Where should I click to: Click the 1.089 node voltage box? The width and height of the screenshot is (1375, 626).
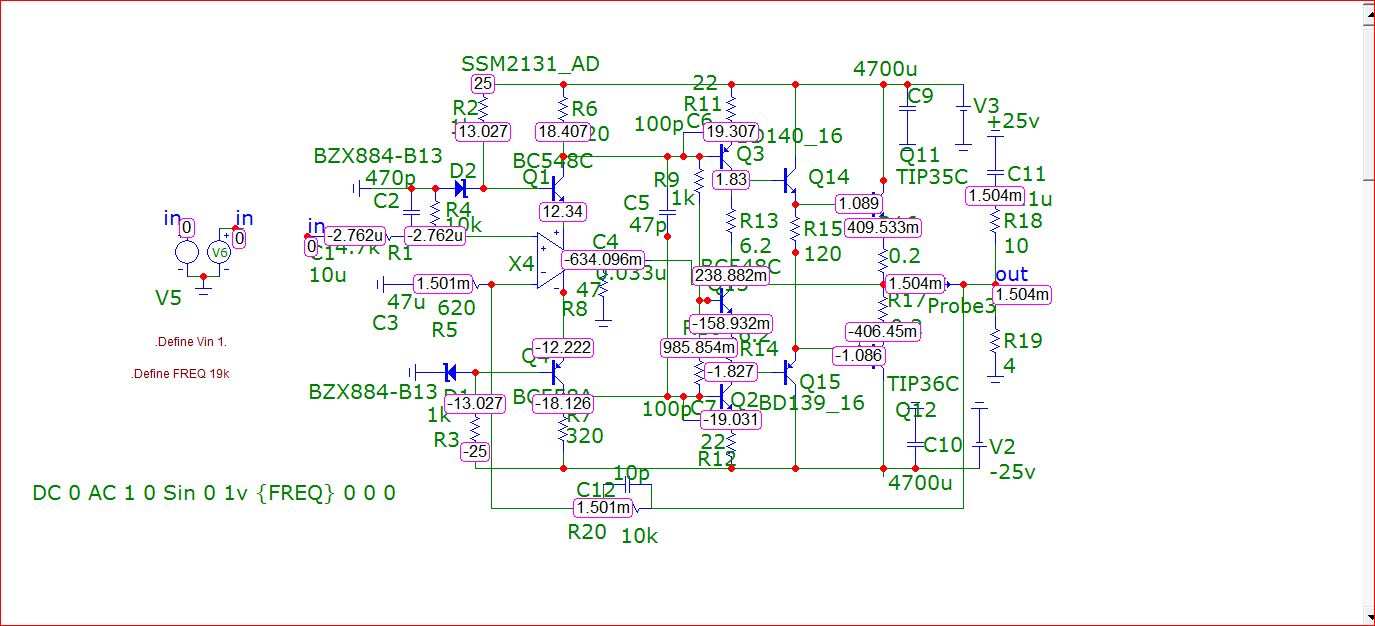point(859,204)
